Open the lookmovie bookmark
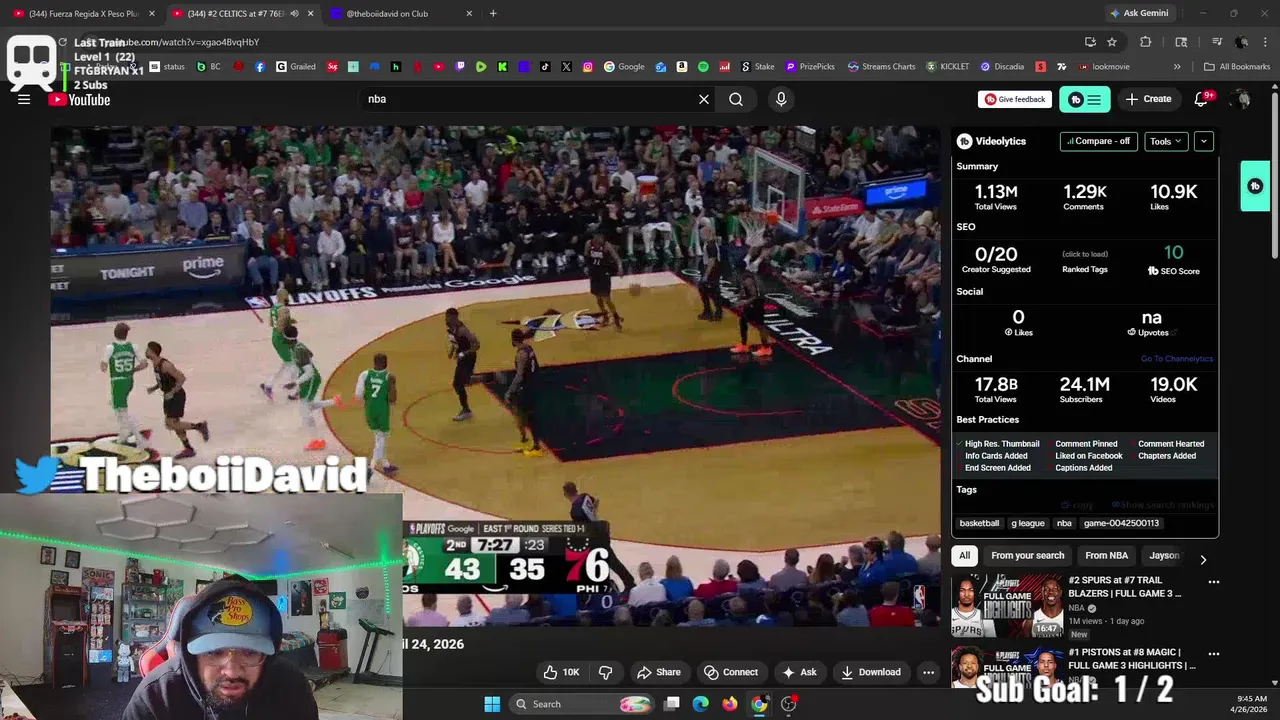Viewport: 1280px width, 720px height. [1104, 67]
